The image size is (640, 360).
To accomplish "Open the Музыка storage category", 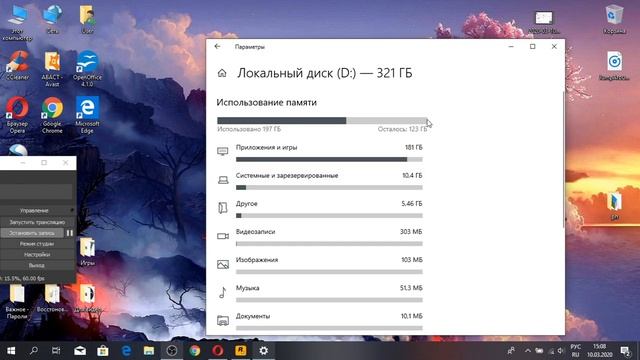I will coord(320,293).
